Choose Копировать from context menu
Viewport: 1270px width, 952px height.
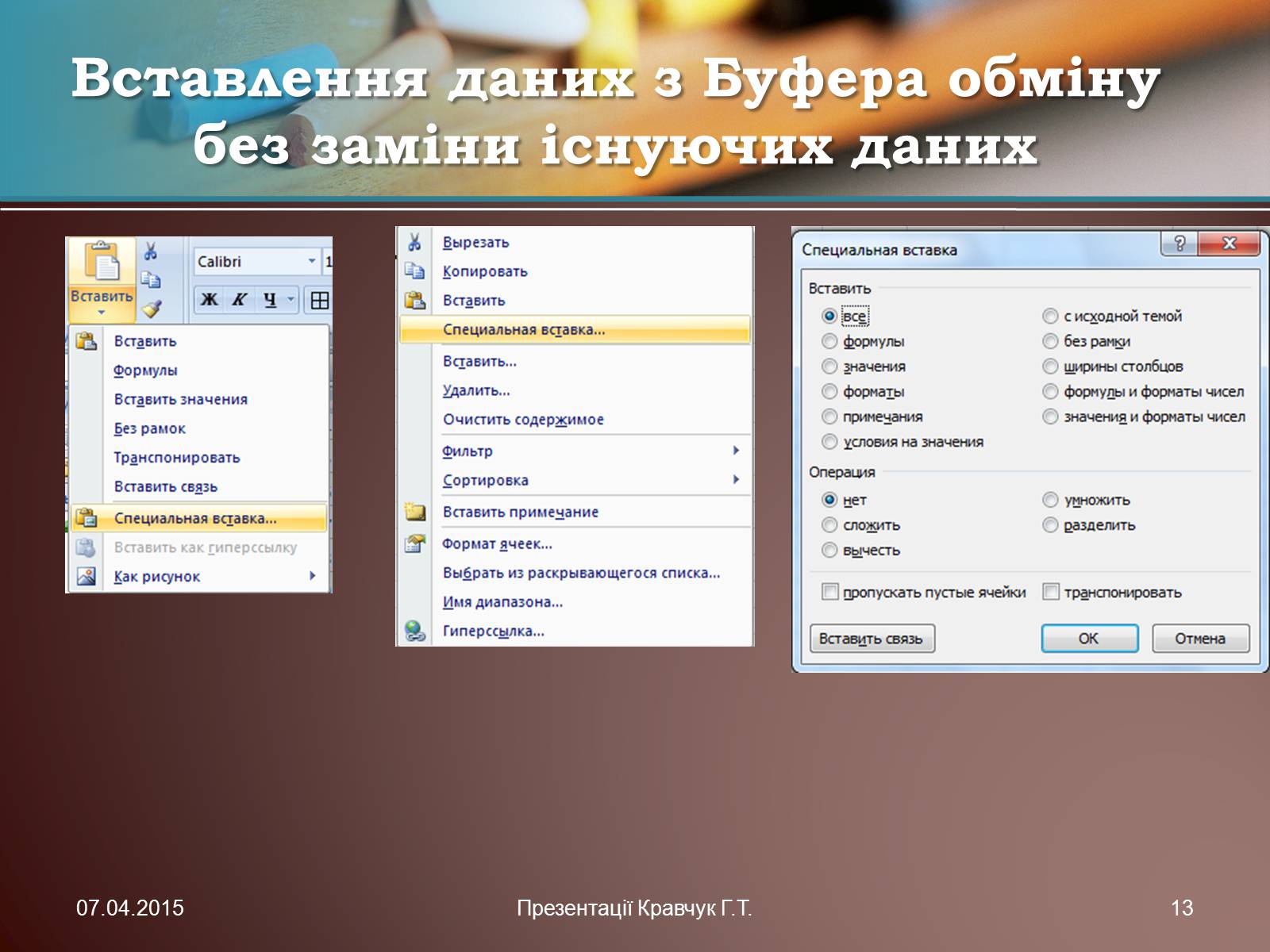575,271
